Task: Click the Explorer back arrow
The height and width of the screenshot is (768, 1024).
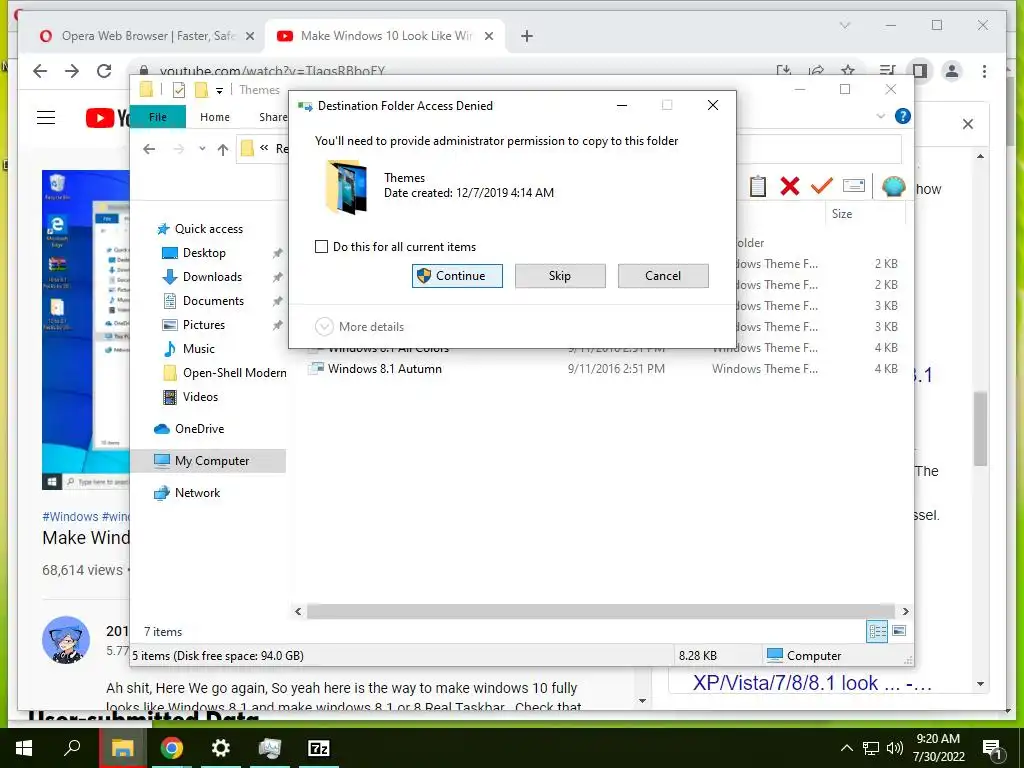Action: pos(149,149)
